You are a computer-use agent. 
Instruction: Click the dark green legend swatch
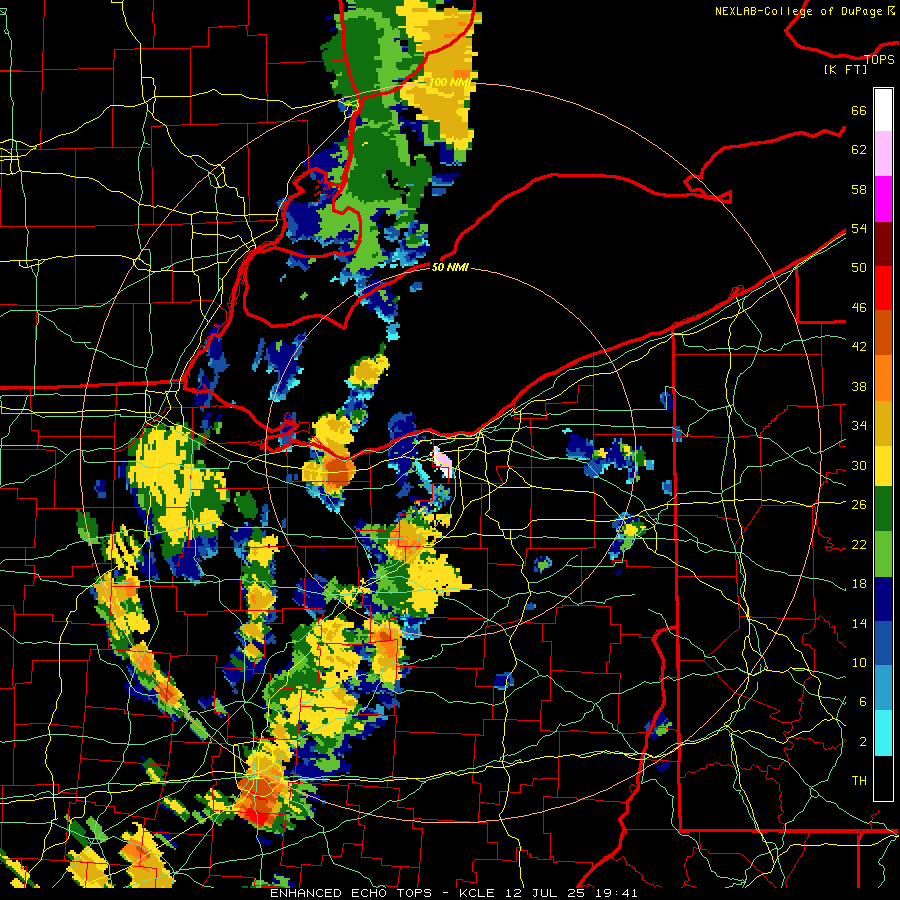pos(883,509)
